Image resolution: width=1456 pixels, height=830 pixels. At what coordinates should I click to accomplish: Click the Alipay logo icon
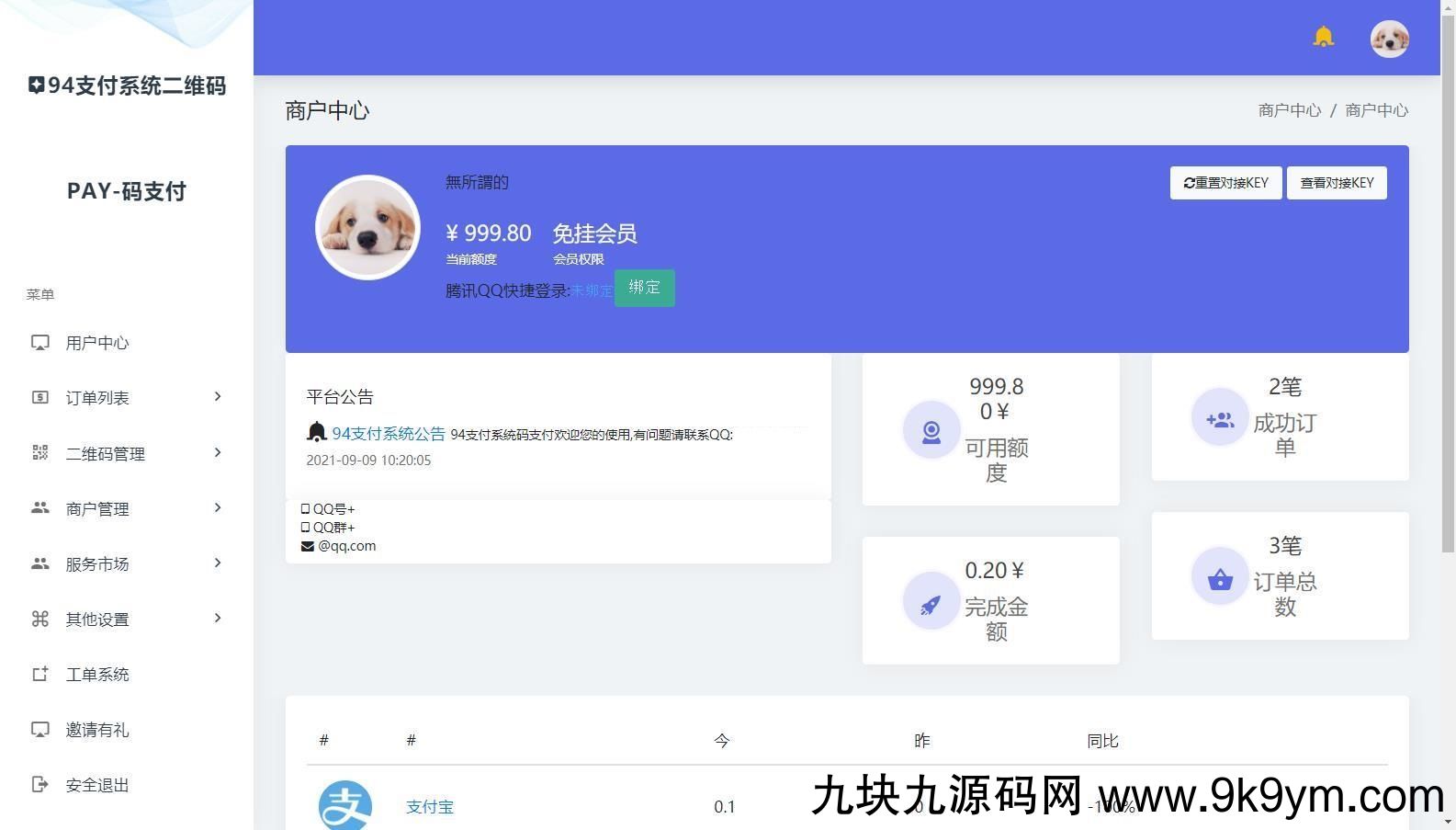tap(345, 806)
